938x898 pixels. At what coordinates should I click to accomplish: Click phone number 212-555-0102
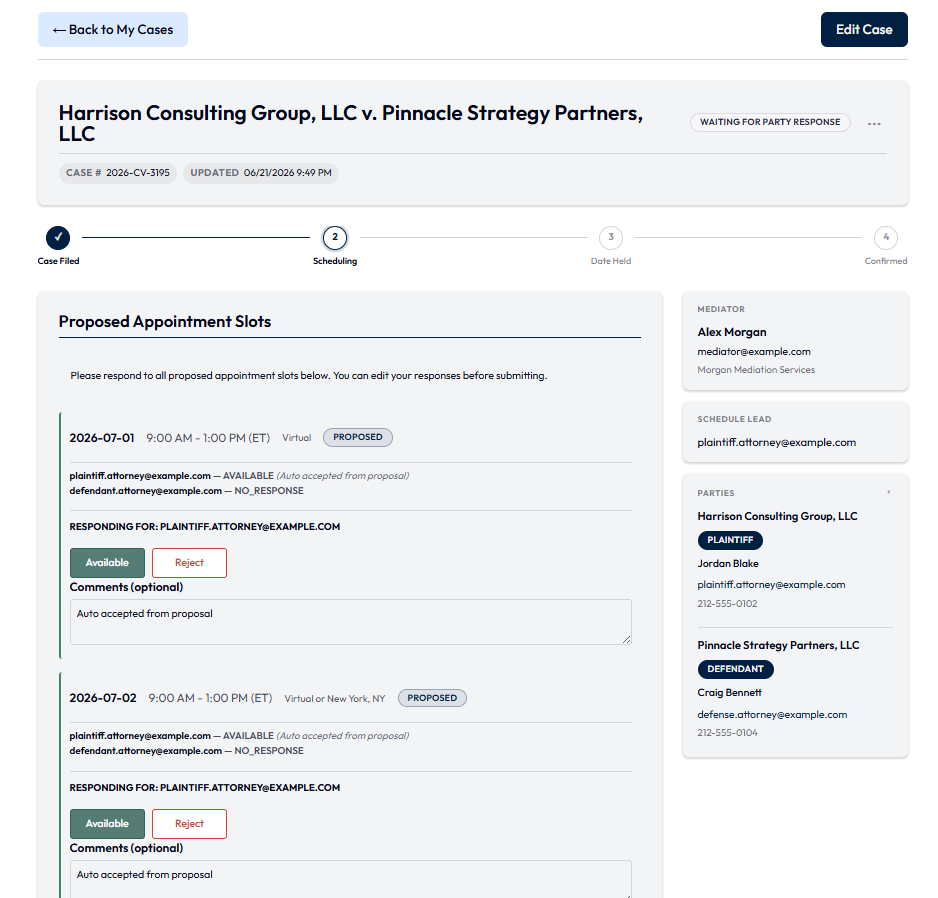727,604
